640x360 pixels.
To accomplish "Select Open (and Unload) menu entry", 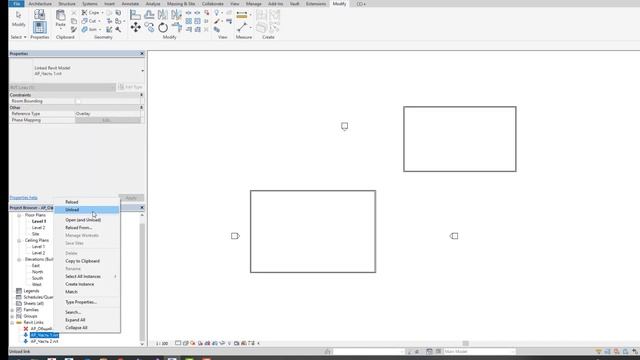I will (x=87, y=220).
